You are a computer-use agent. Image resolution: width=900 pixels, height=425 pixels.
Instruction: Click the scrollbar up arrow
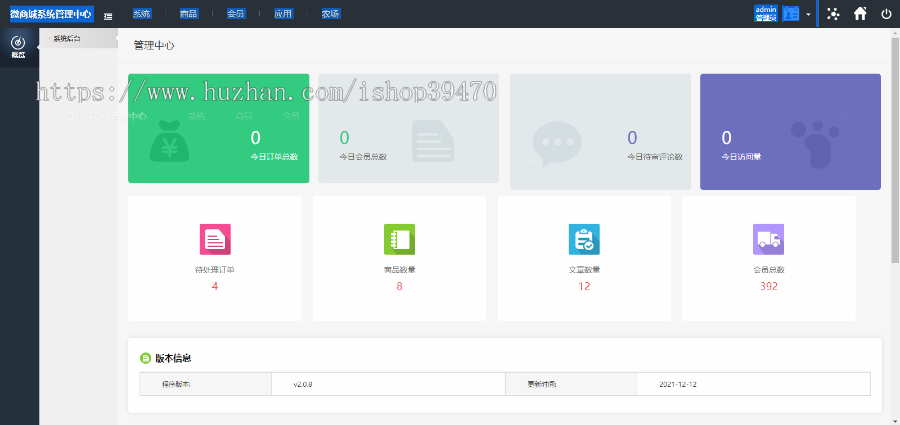[x=895, y=32]
